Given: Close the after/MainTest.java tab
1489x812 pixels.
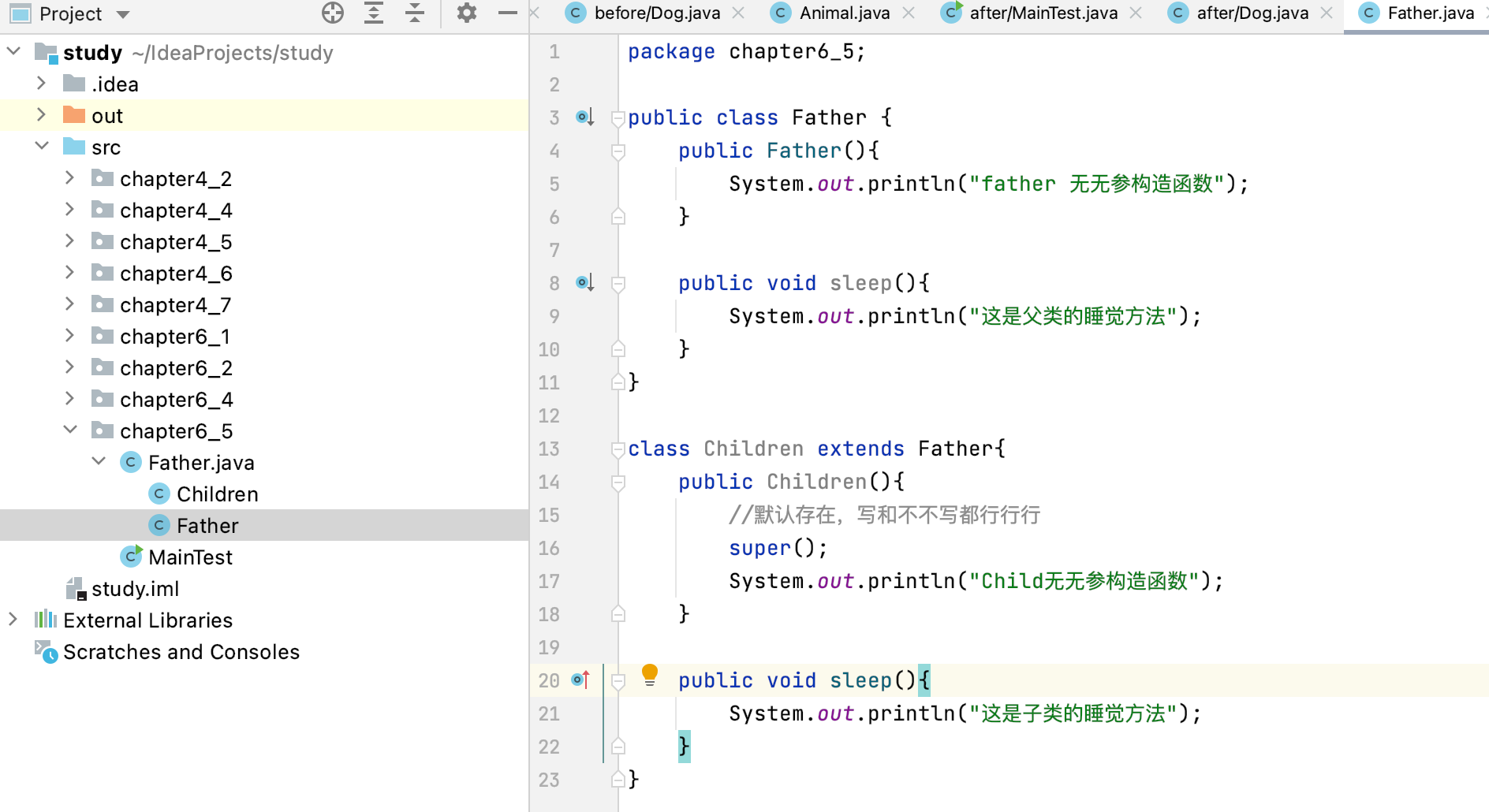Looking at the screenshot, I should point(1136,13).
